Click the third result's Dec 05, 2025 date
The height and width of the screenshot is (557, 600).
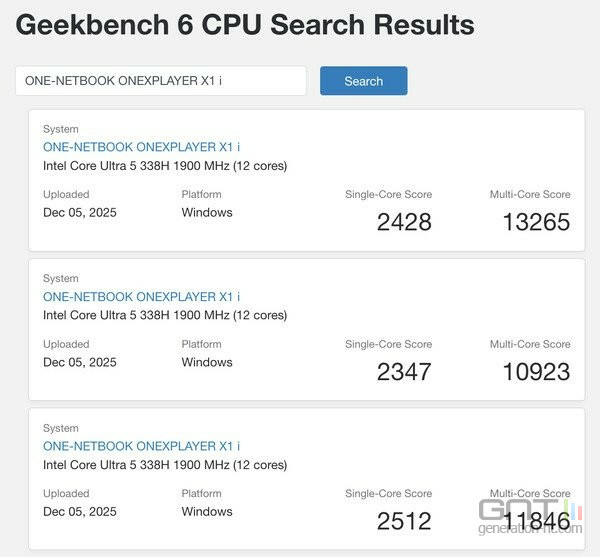pyautogui.click(x=80, y=511)
